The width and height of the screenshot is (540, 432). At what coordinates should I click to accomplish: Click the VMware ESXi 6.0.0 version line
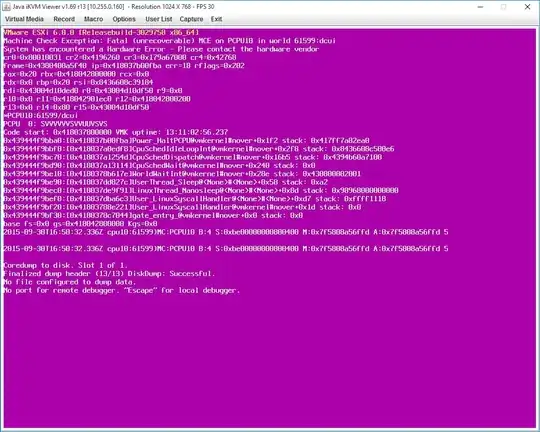click(x=101, y=32)
